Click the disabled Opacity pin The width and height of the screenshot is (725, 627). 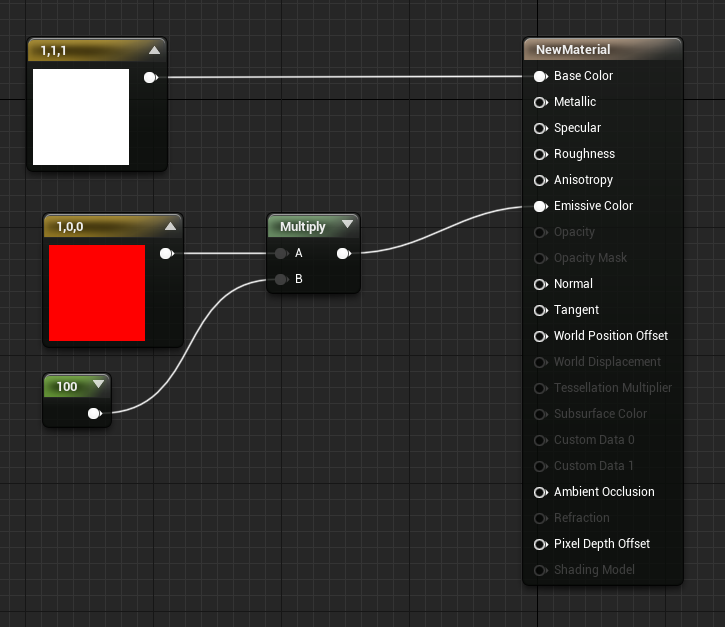[541, 232]
